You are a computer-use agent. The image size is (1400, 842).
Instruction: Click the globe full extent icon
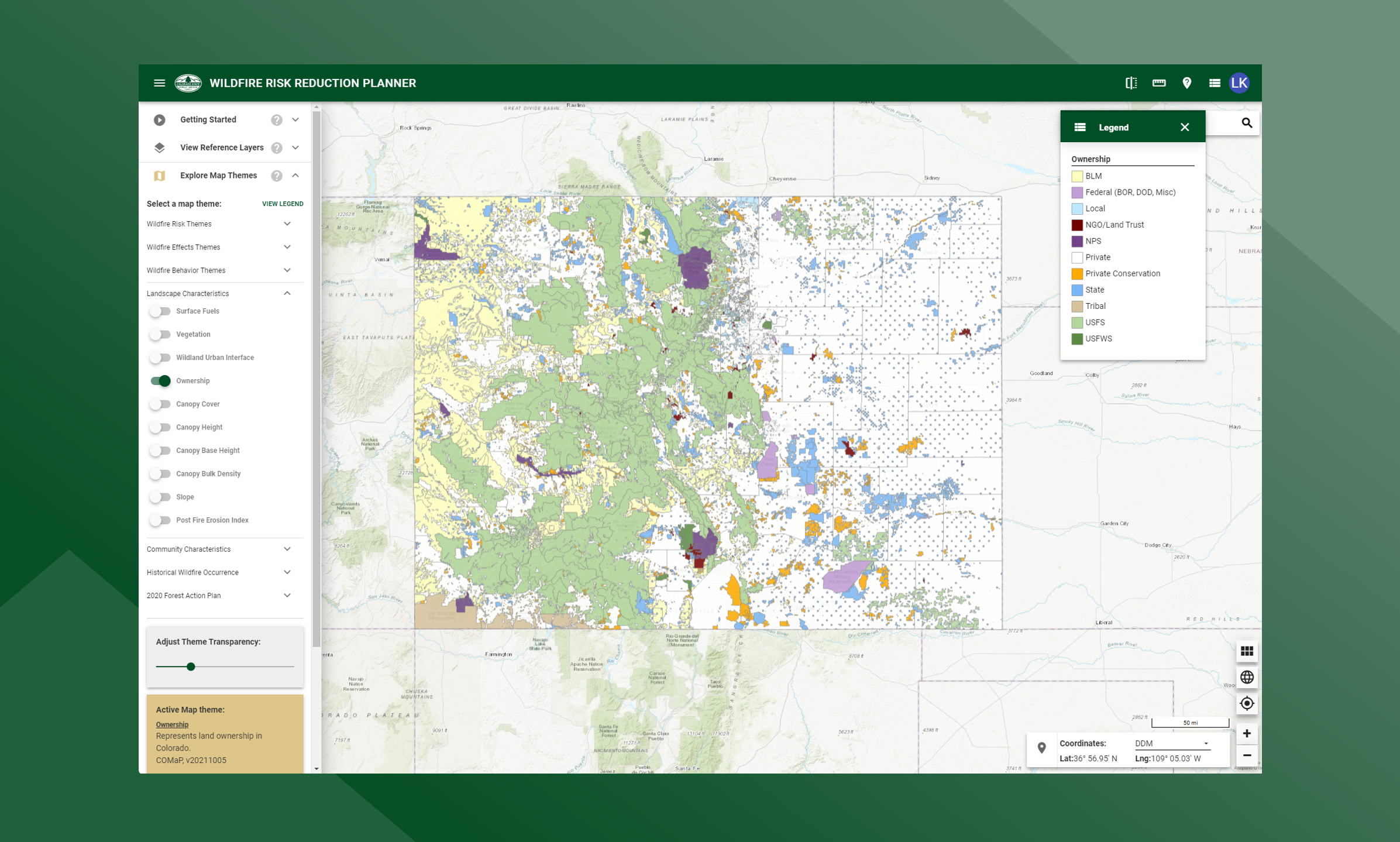click(1247, 677)
